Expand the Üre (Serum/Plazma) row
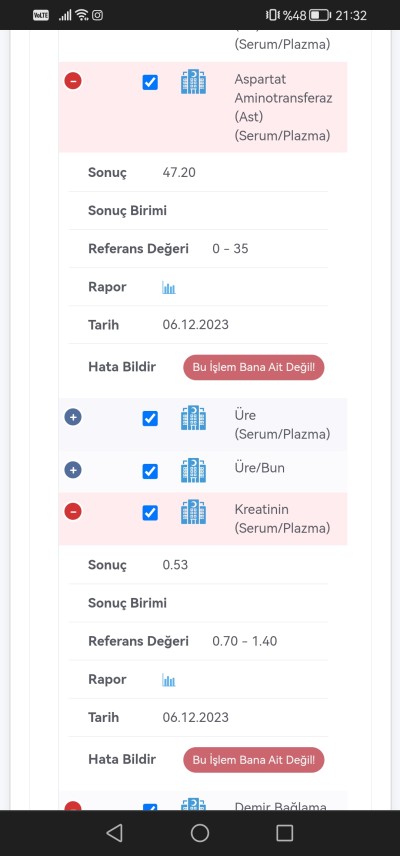The width and height of the screenshot is (400, 856). [73, 418]
